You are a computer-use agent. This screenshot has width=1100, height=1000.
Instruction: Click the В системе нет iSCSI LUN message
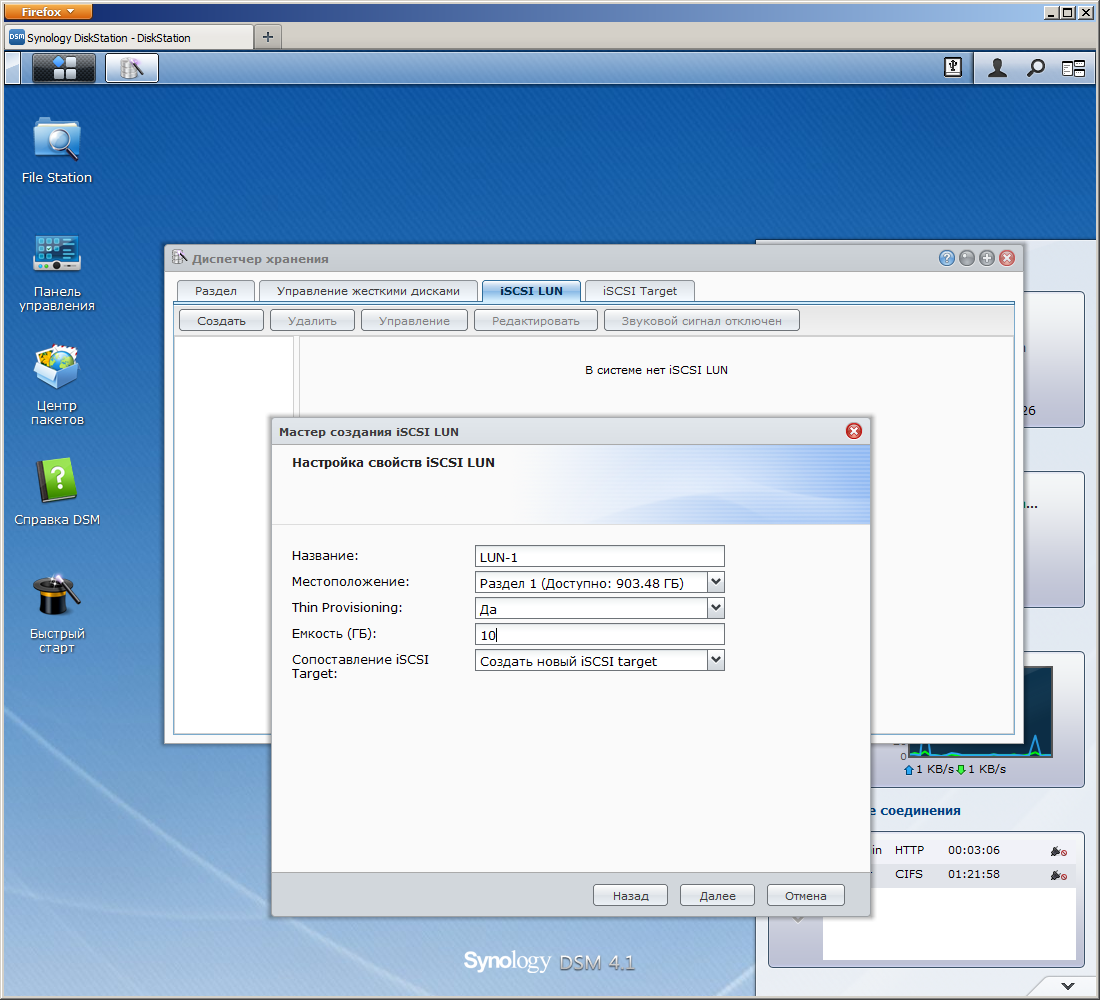tap(657, 370)
